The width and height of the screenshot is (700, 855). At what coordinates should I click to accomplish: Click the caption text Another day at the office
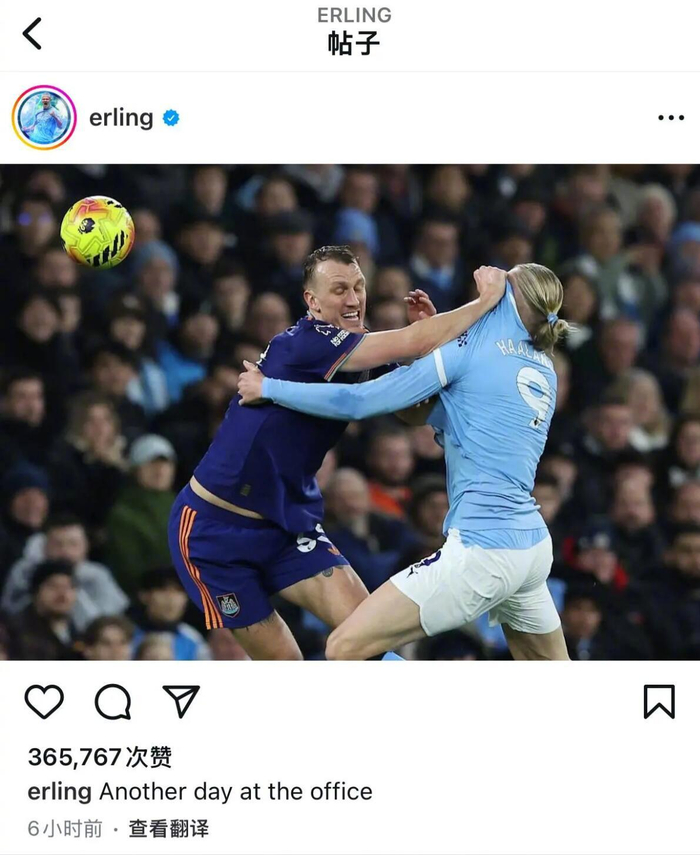point(236,792)
